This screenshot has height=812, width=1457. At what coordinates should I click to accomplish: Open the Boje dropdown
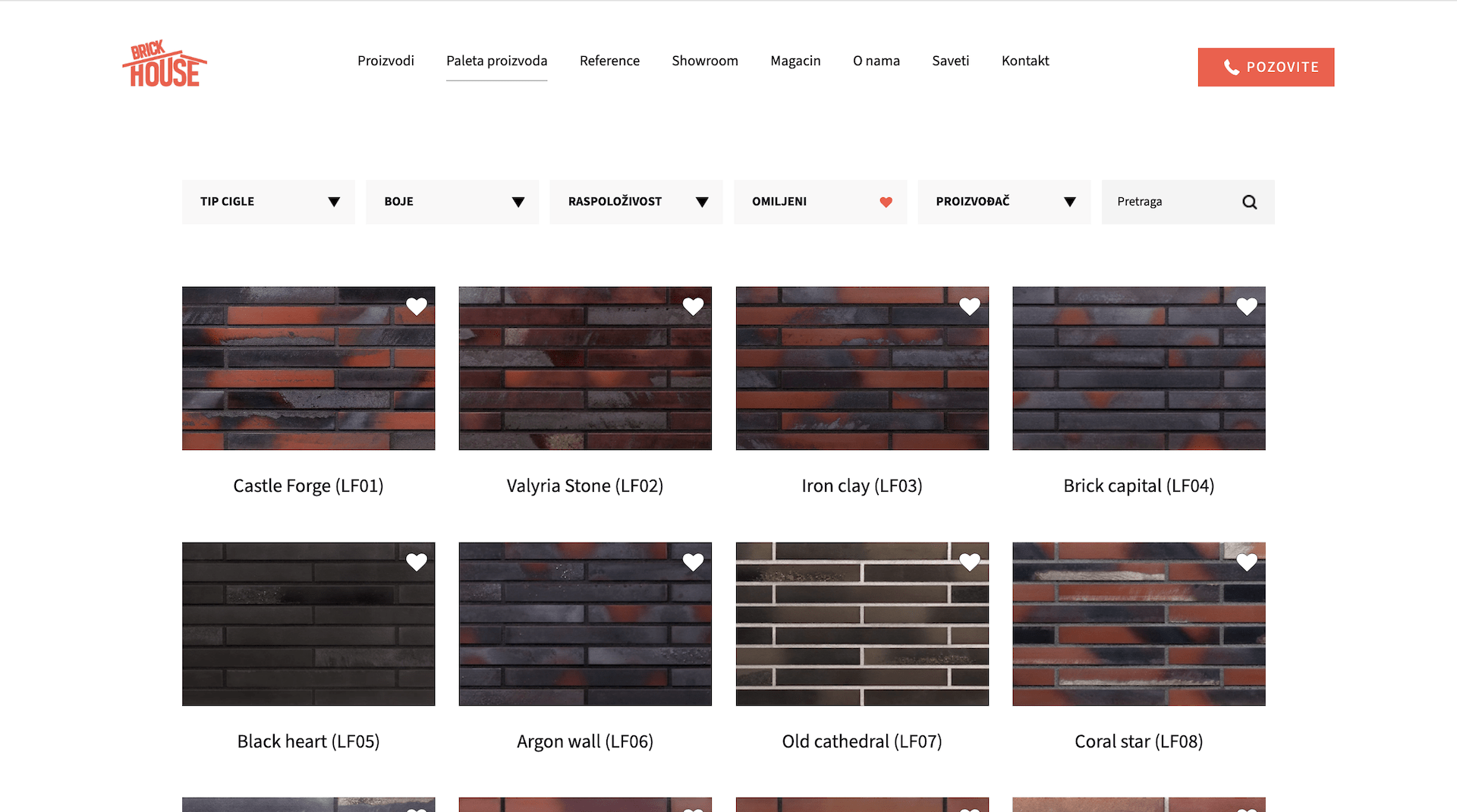(x=452, y=202)
